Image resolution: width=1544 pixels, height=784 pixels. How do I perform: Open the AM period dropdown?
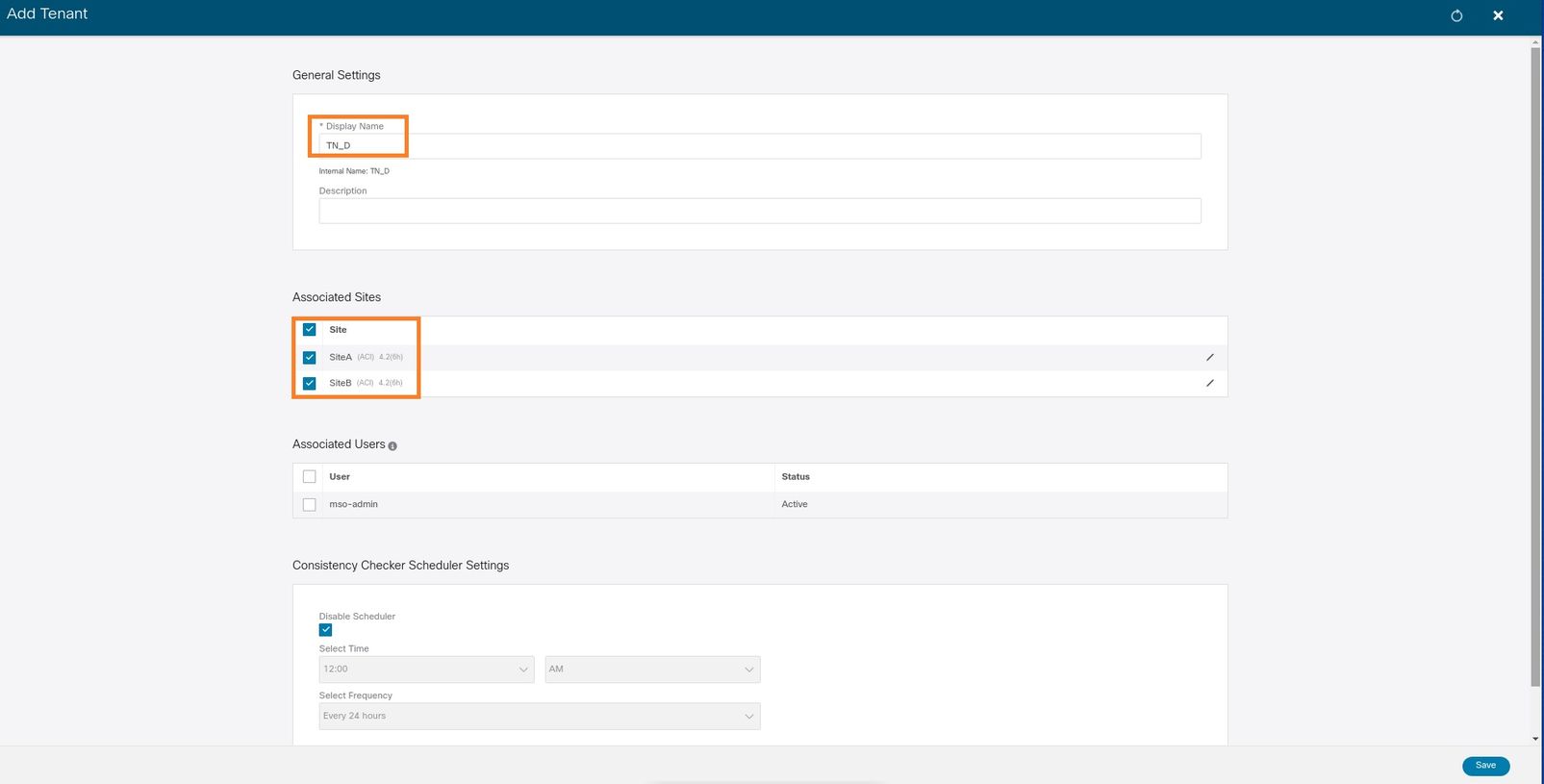652,670
